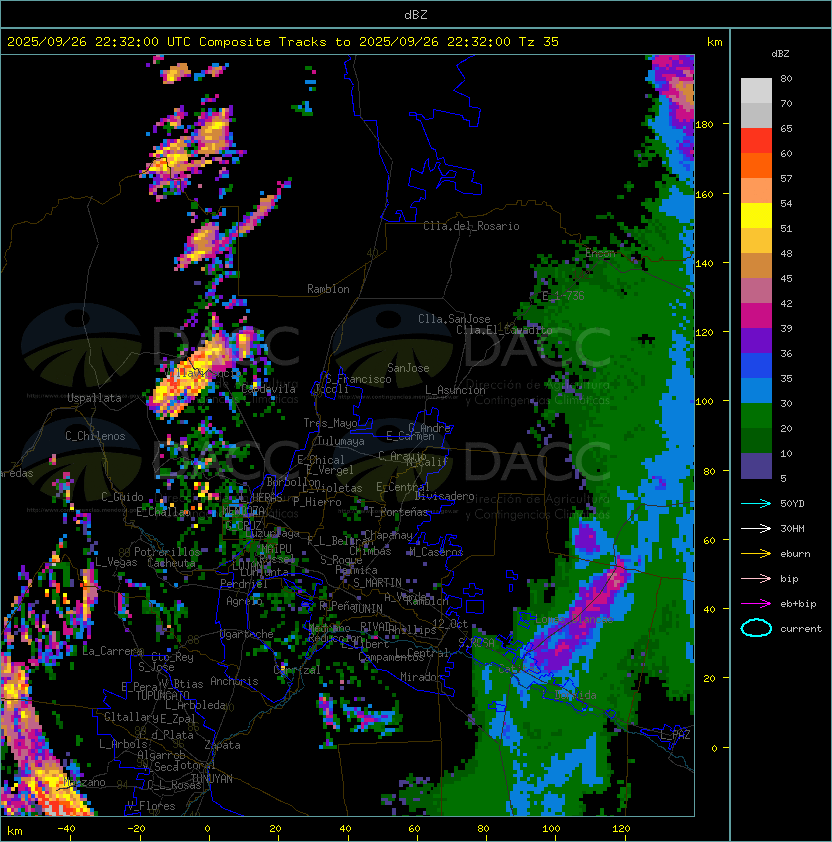Click the C_Guido map label

[122, 497]
